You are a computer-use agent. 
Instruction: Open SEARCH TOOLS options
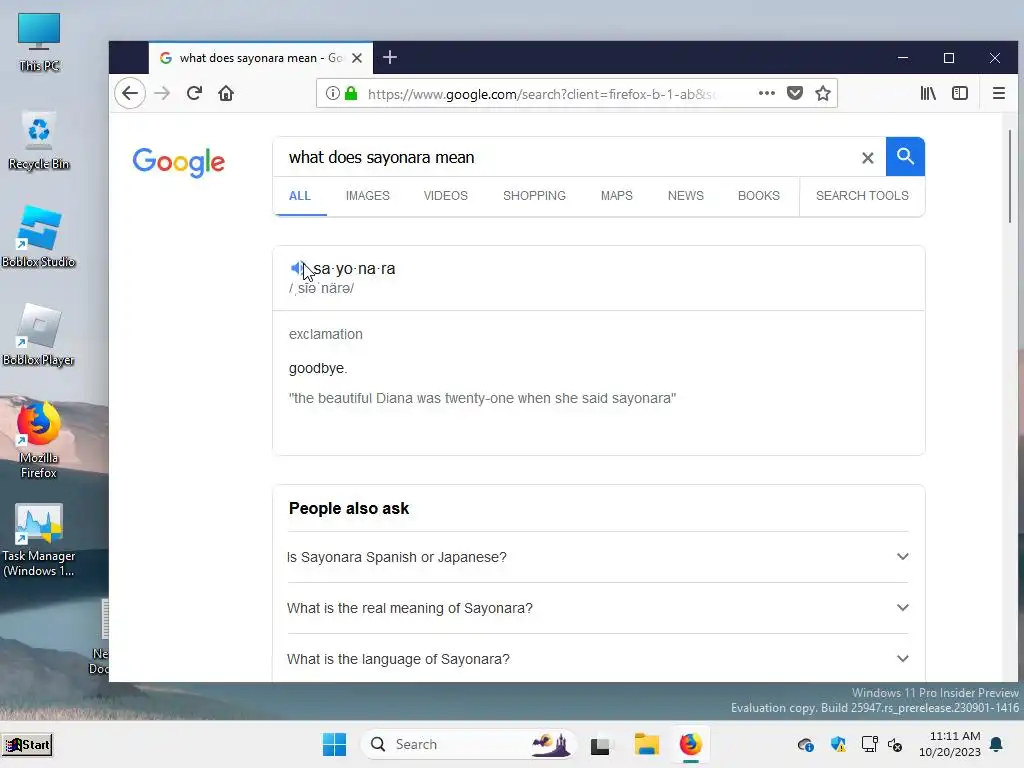tap(862, 196)
